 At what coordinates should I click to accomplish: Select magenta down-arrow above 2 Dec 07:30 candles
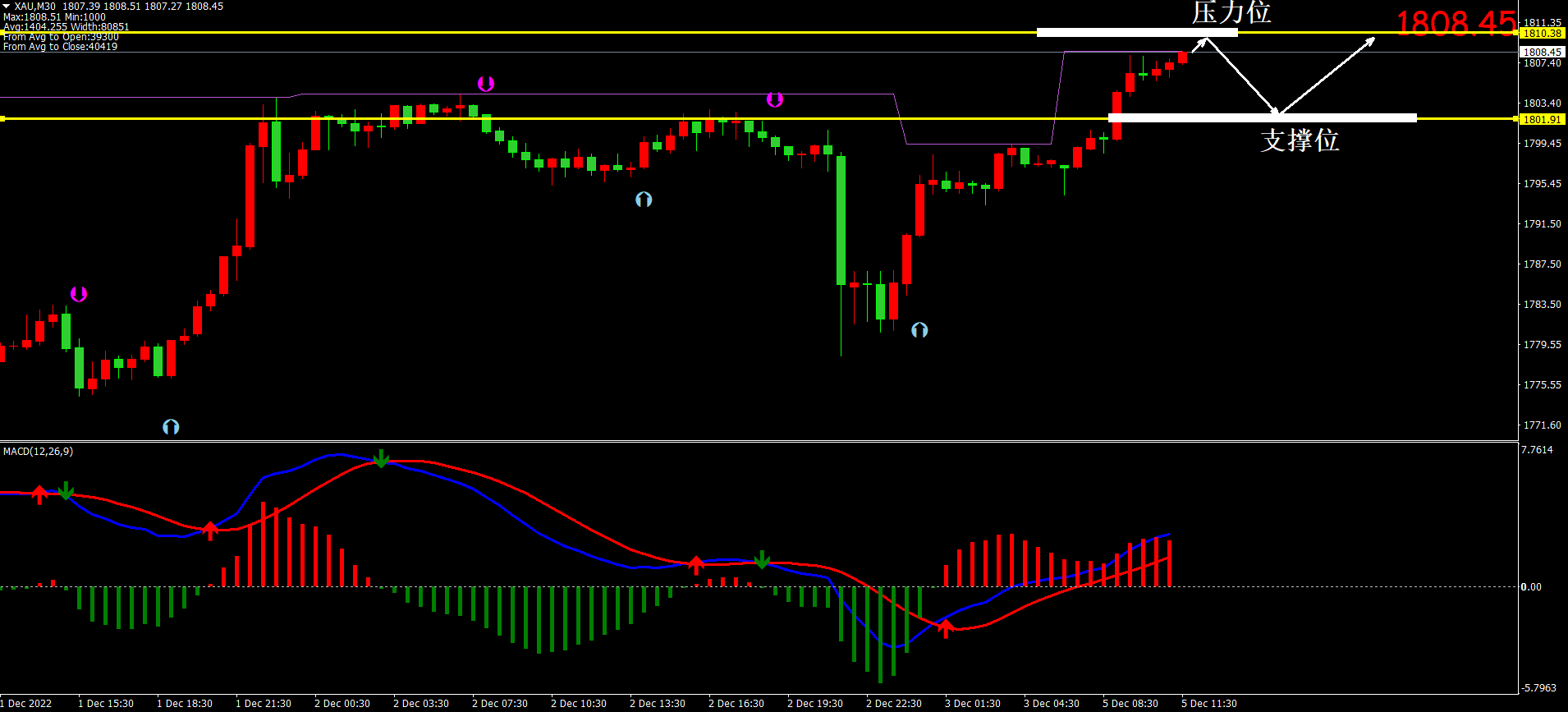pyautogui.click(x=486, y=84)
